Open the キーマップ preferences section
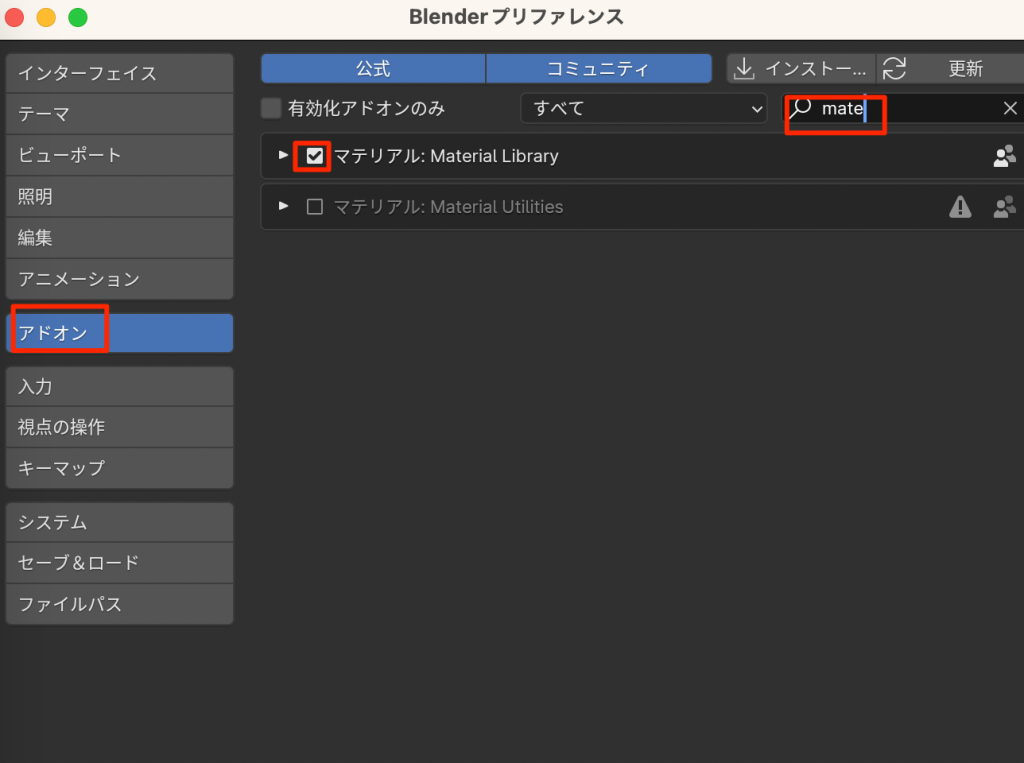The image size is (1024, 763). point(119,468)
